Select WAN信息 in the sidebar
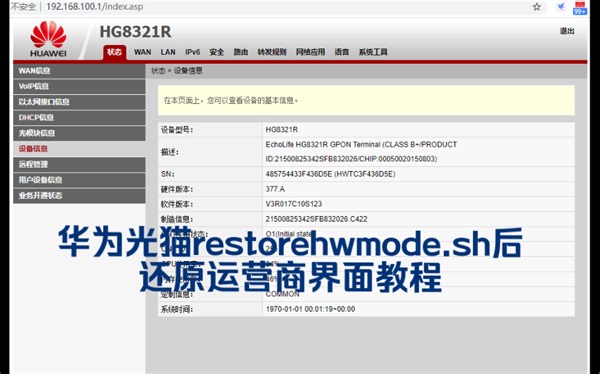The image size is (600, 374). coord(79,71)
